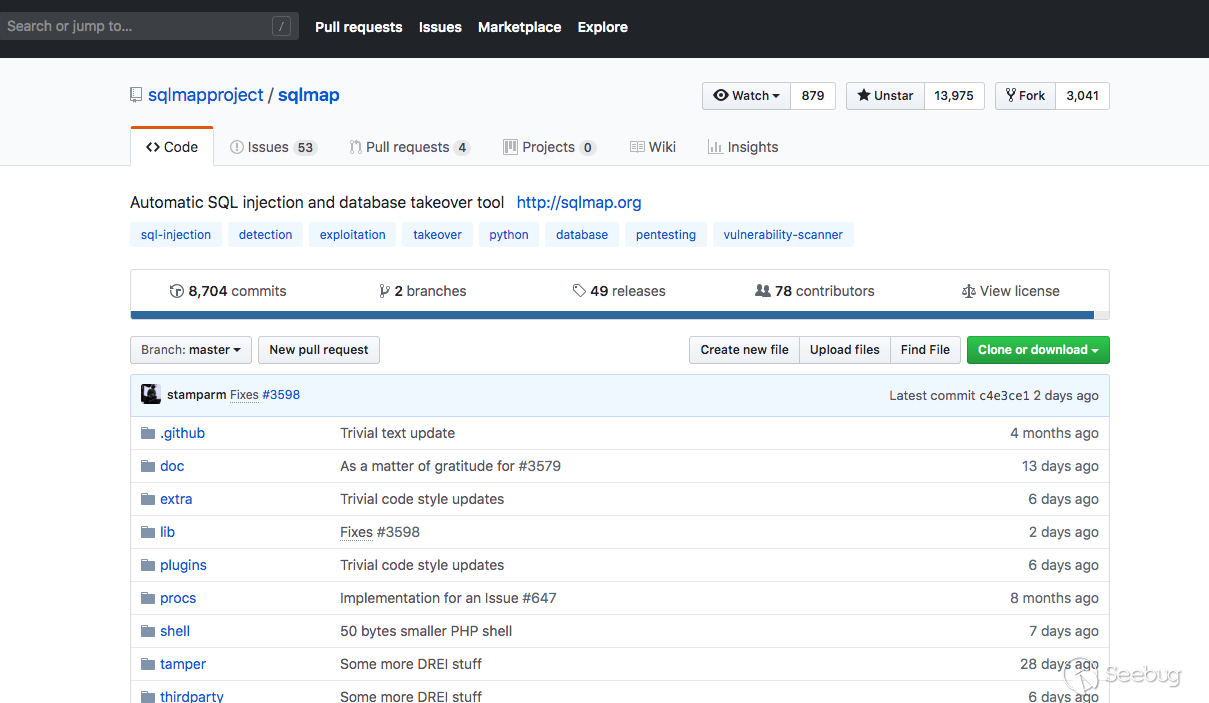
Task: View the 879 watchers count
Action: 813,96
